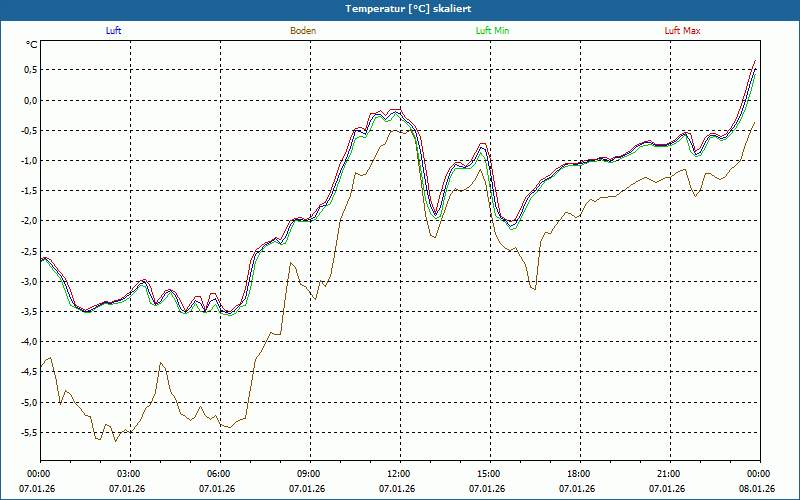Select the 06:00 time axis marker
Viewport: 800px width, 500px height.
(219, 474)
